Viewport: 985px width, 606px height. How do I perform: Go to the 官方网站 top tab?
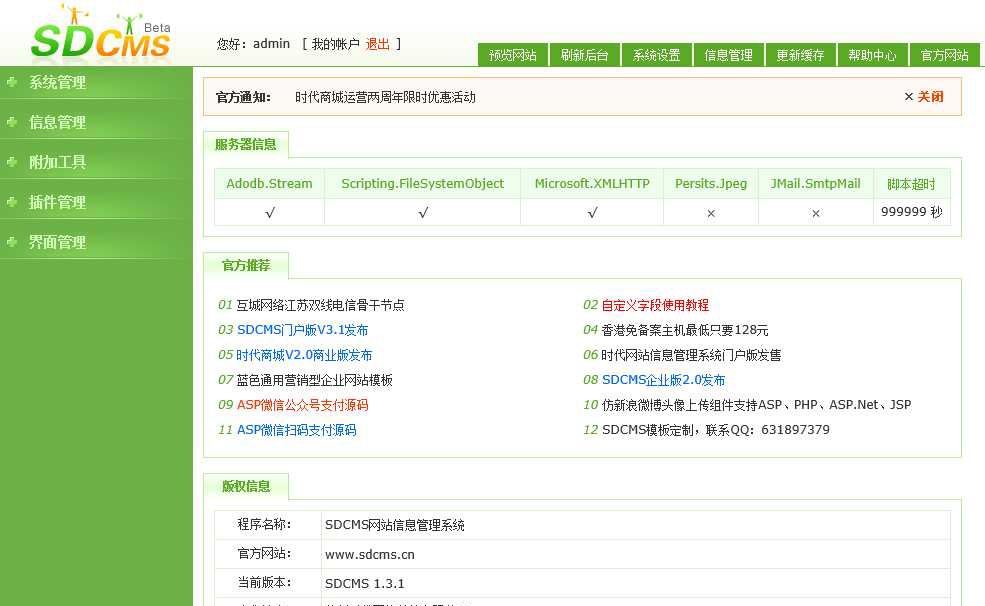click(x=944, y=55)
